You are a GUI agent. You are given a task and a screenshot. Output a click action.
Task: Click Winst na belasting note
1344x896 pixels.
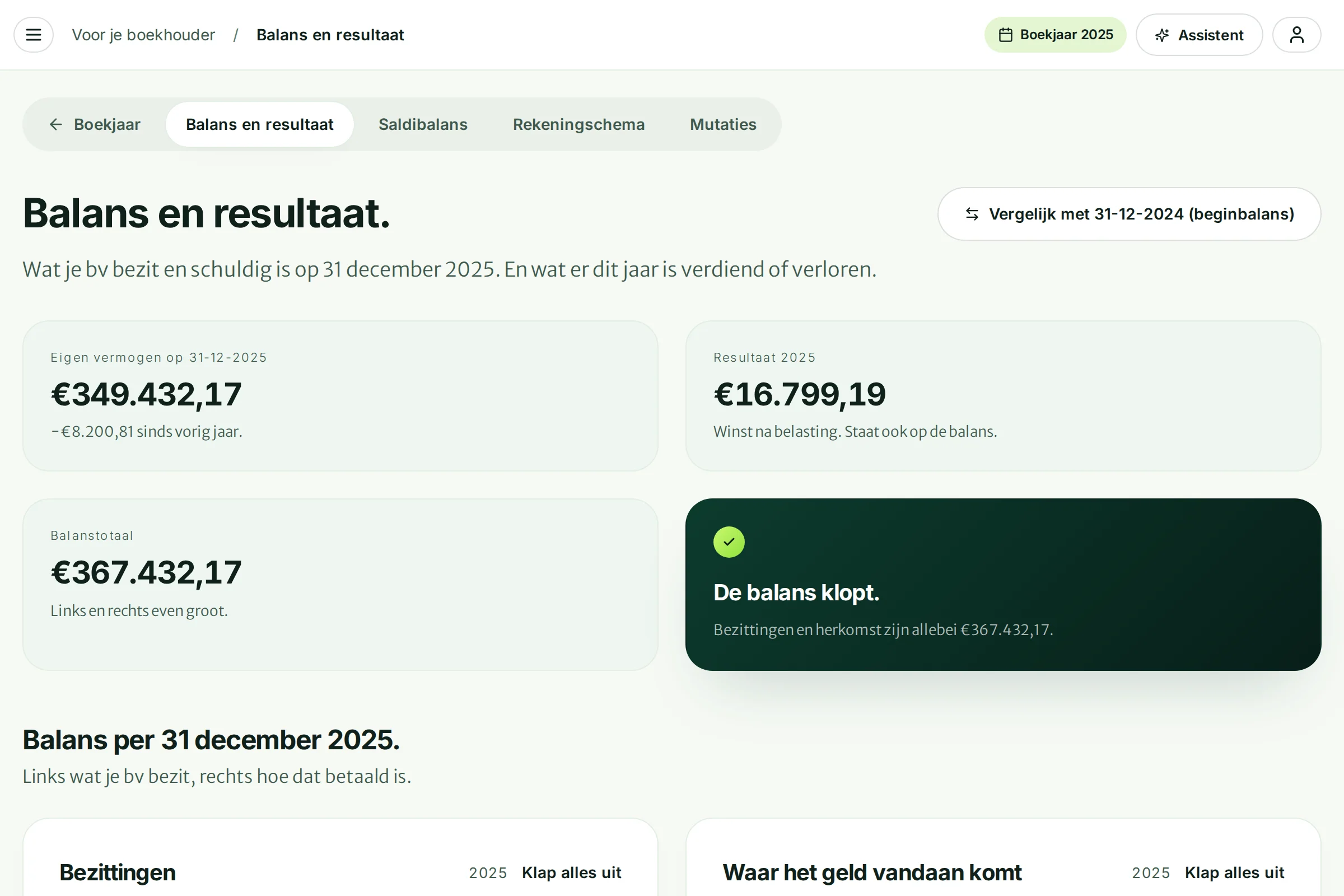855,431
